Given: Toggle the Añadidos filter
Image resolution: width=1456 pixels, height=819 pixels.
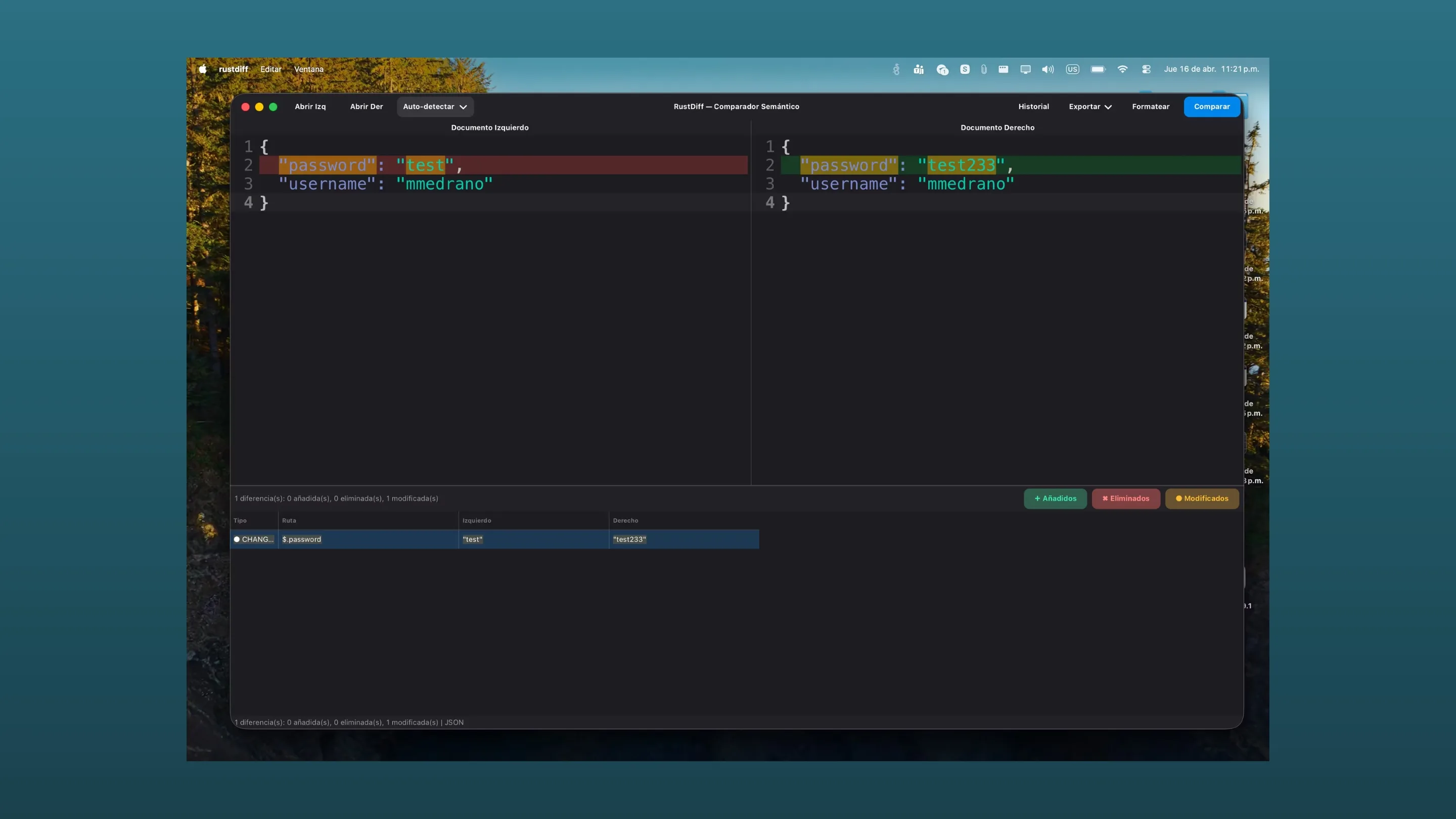Looking at the screenshot, I should click(1055, 498).
